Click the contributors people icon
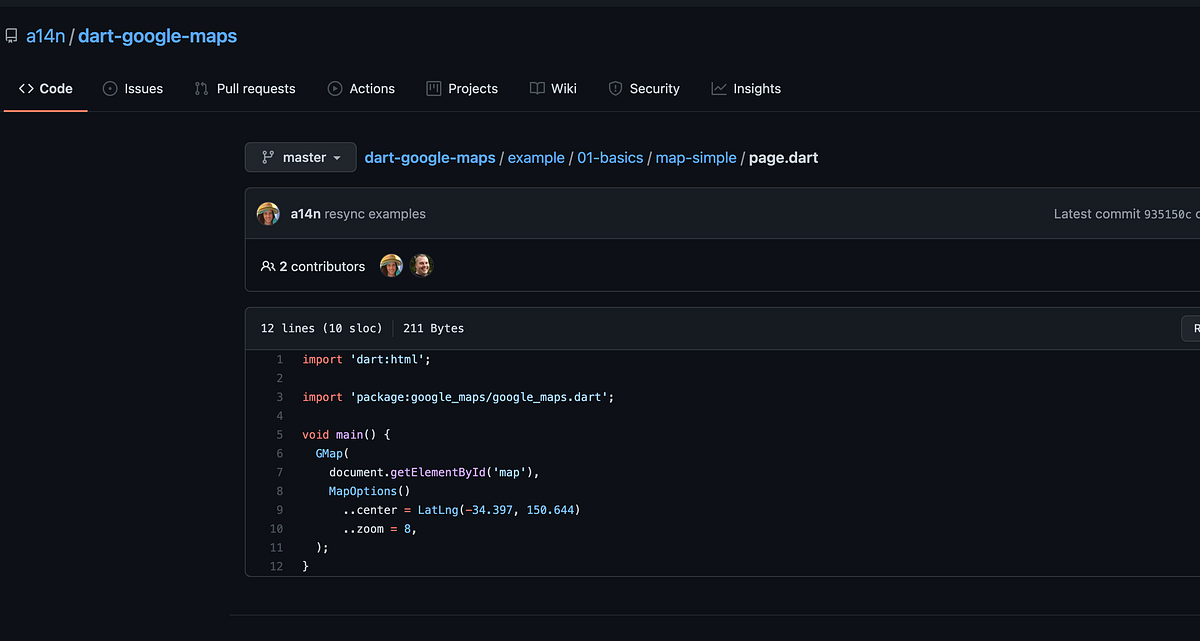 click(268, 265)
